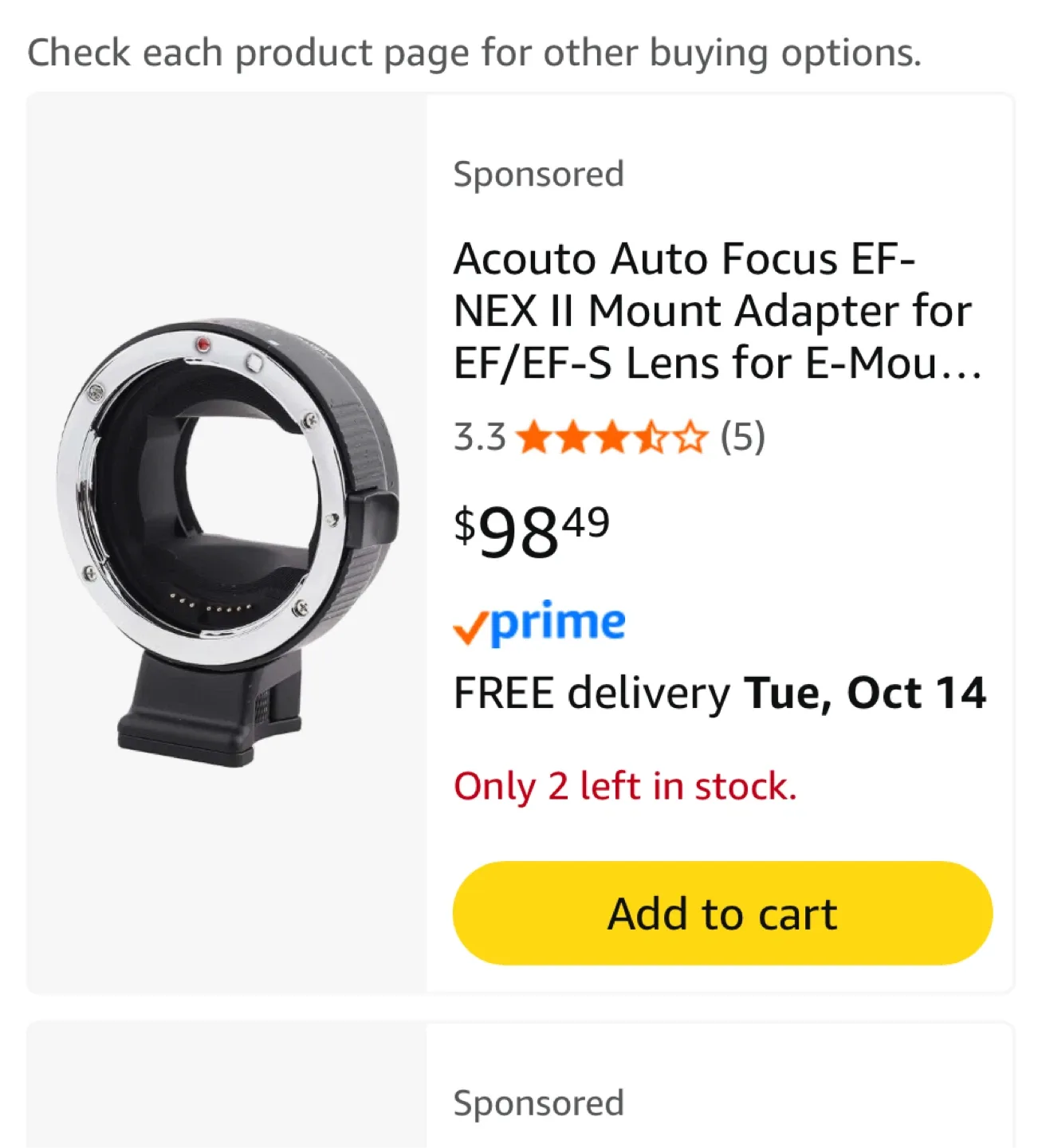
Task: Click the empty fifth rating star
Action: [690, 438]
